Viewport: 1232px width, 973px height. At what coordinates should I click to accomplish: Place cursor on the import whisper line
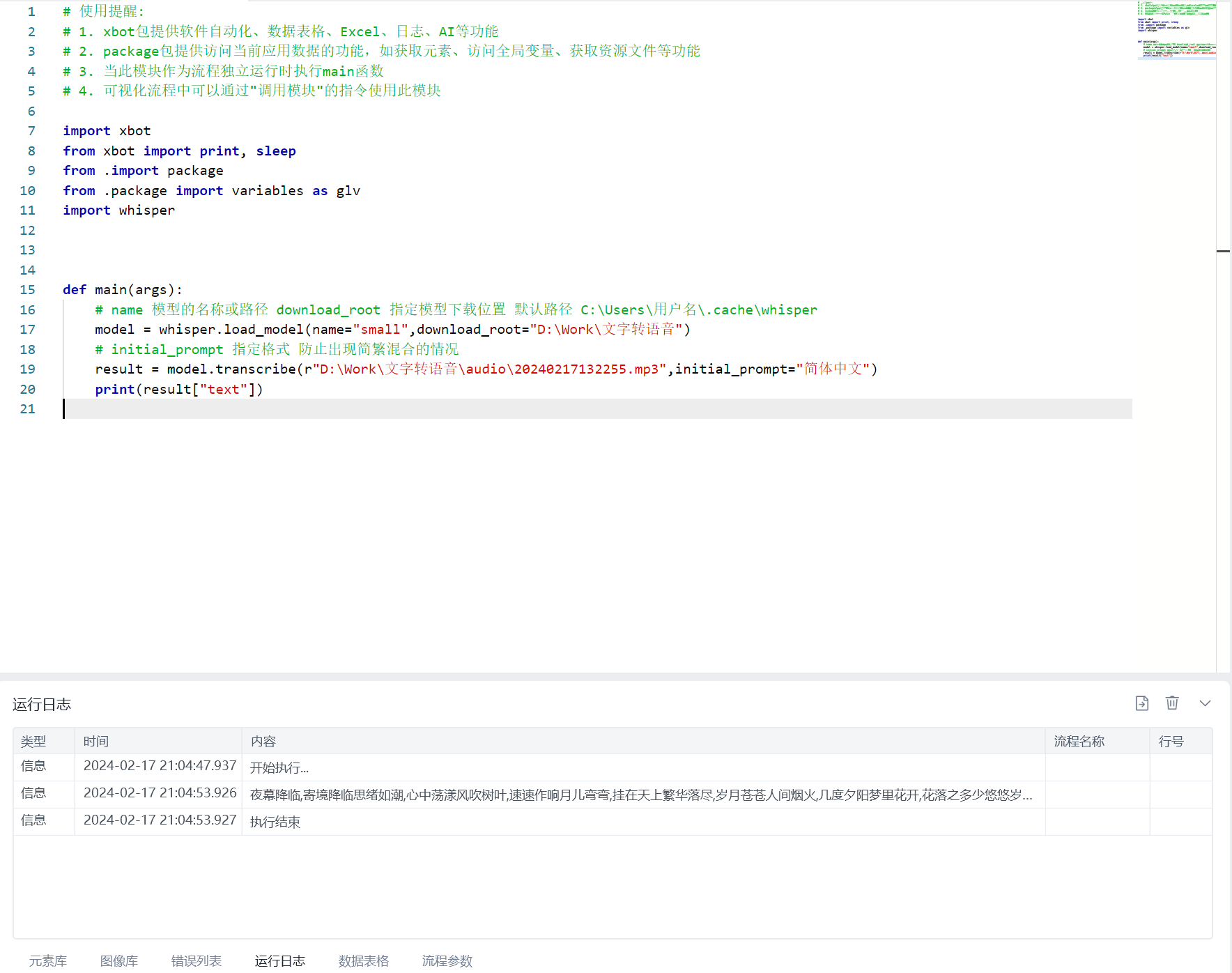[146, 210]
